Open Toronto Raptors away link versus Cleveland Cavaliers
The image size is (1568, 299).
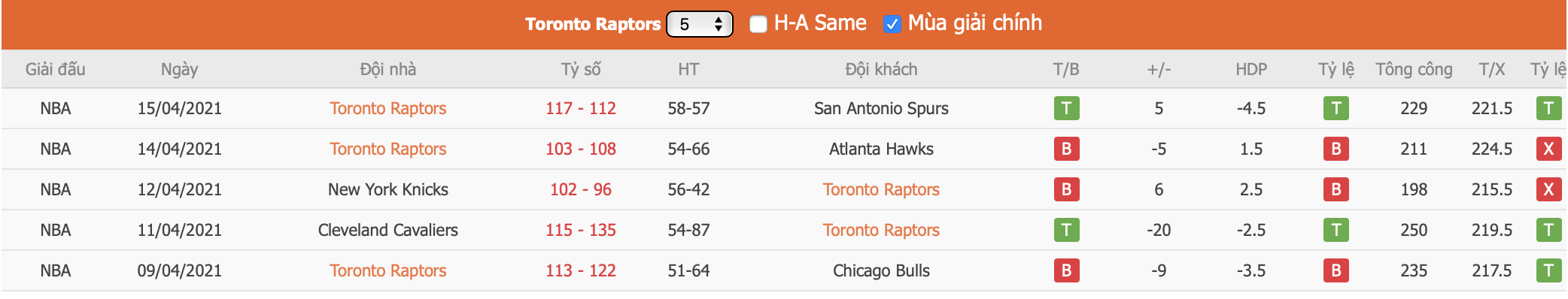(x=881, y=230)
